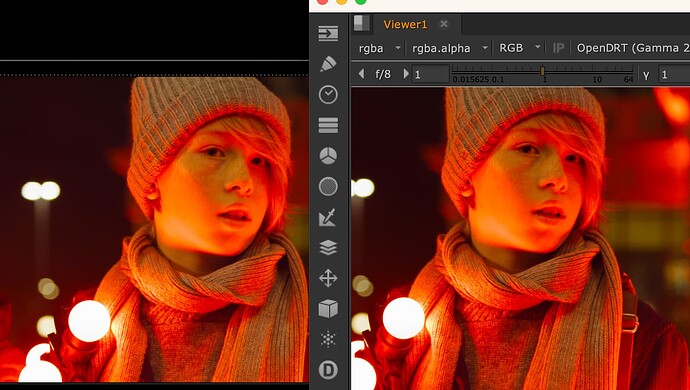This screenshot has height=390, width=690.
Task: Toggle the gamma Y button
Action: [x=646, y=75]
